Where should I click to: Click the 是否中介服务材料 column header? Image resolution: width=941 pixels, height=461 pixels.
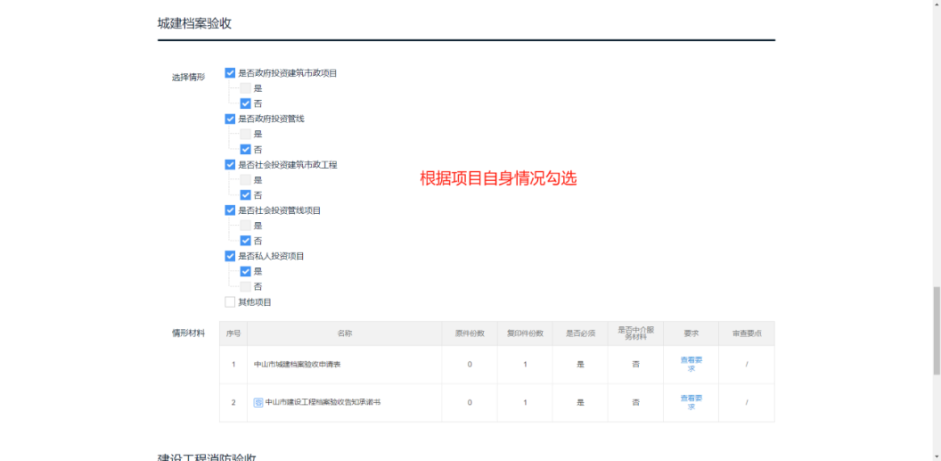coord(636,334)
